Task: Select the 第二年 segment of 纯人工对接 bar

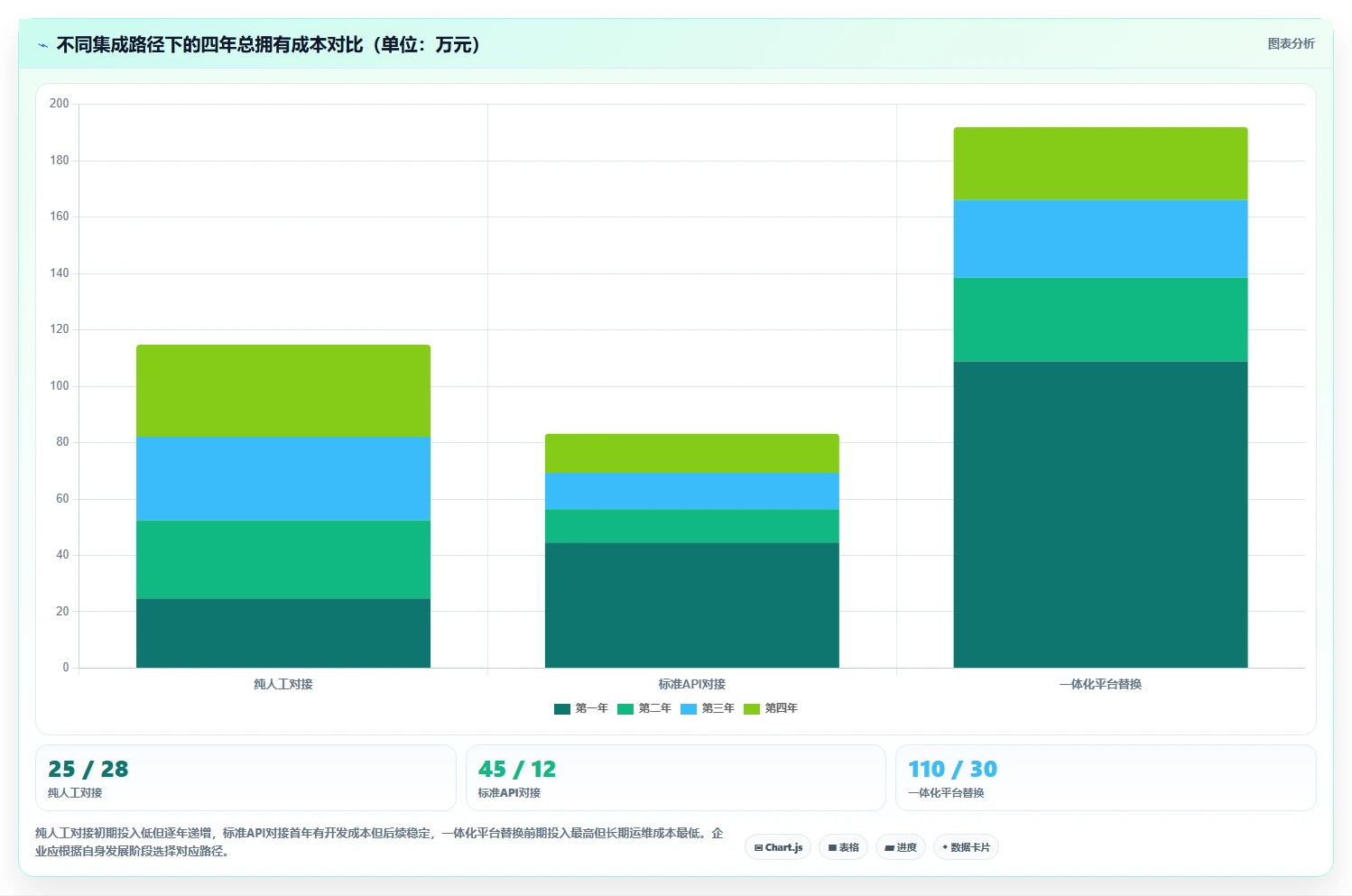Action: pos(283,559)
